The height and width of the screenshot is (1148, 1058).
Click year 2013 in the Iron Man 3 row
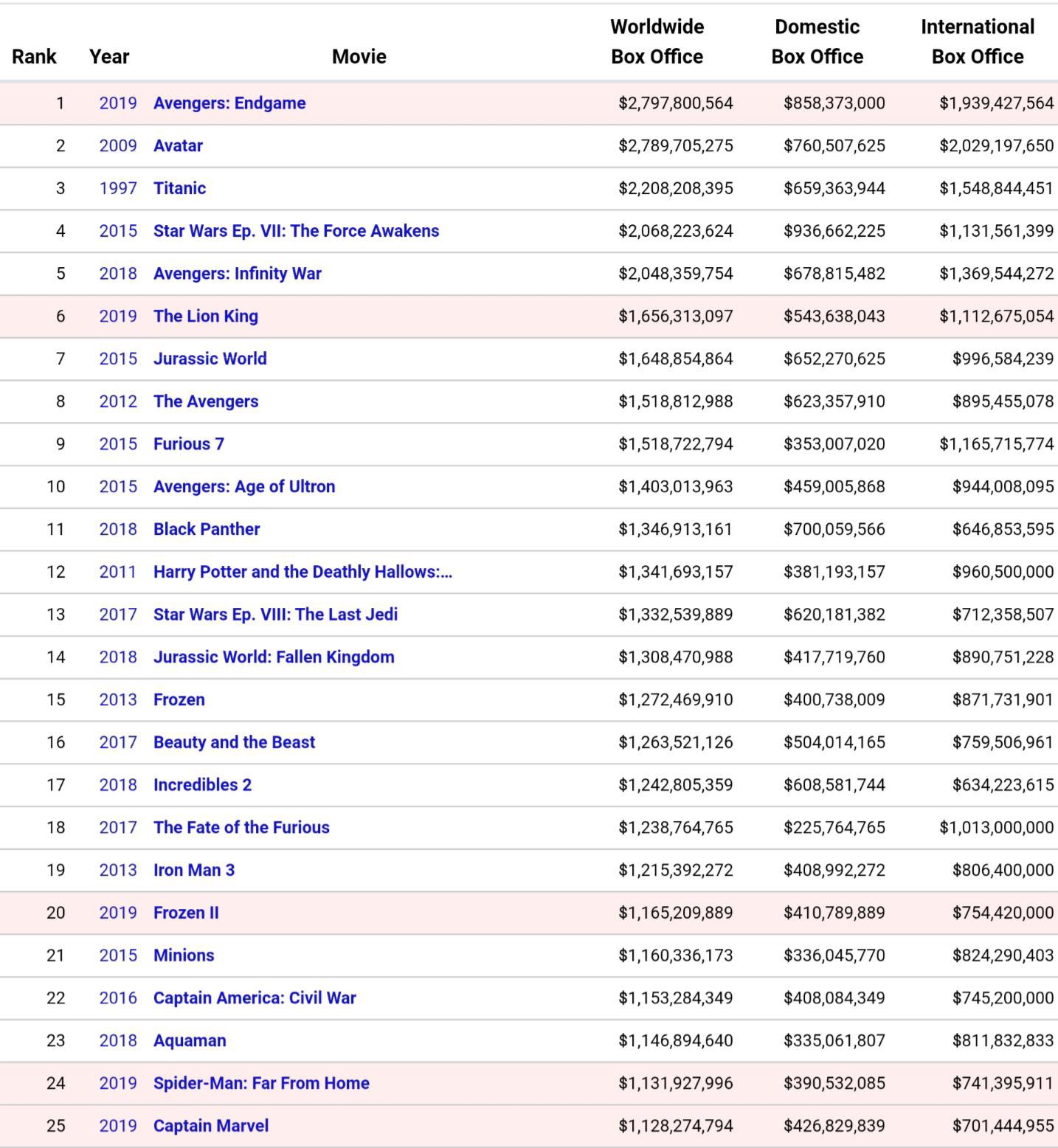point(118,870)
